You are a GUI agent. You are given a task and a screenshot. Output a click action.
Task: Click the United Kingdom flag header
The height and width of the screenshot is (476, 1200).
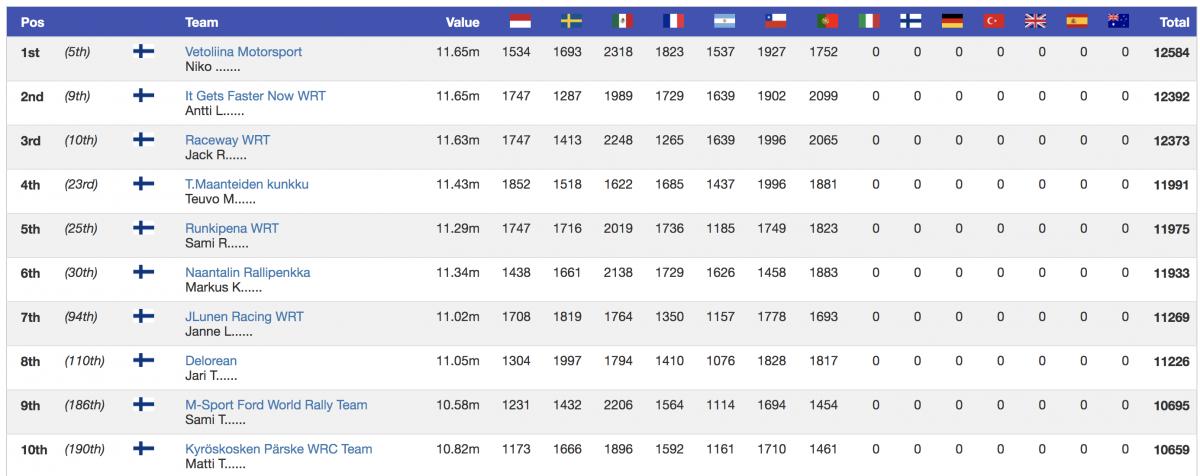point(1035,21)
